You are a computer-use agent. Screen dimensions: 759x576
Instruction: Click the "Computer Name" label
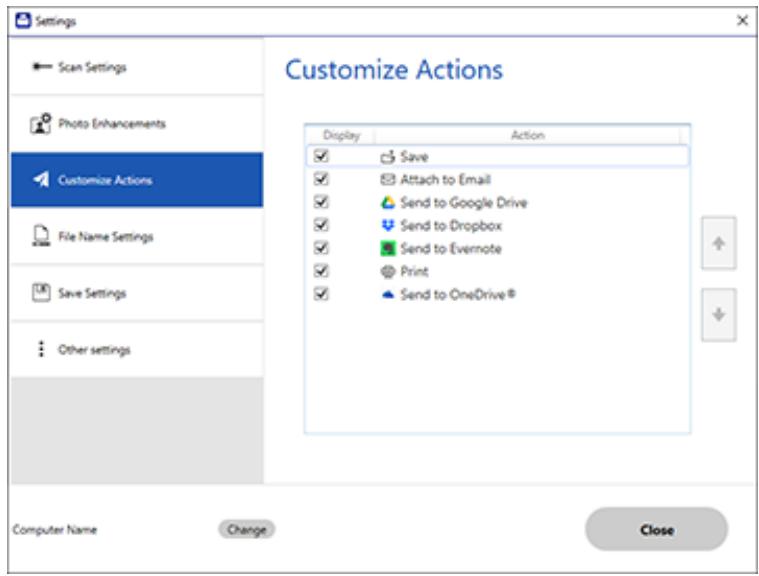[x=55, y=530]
